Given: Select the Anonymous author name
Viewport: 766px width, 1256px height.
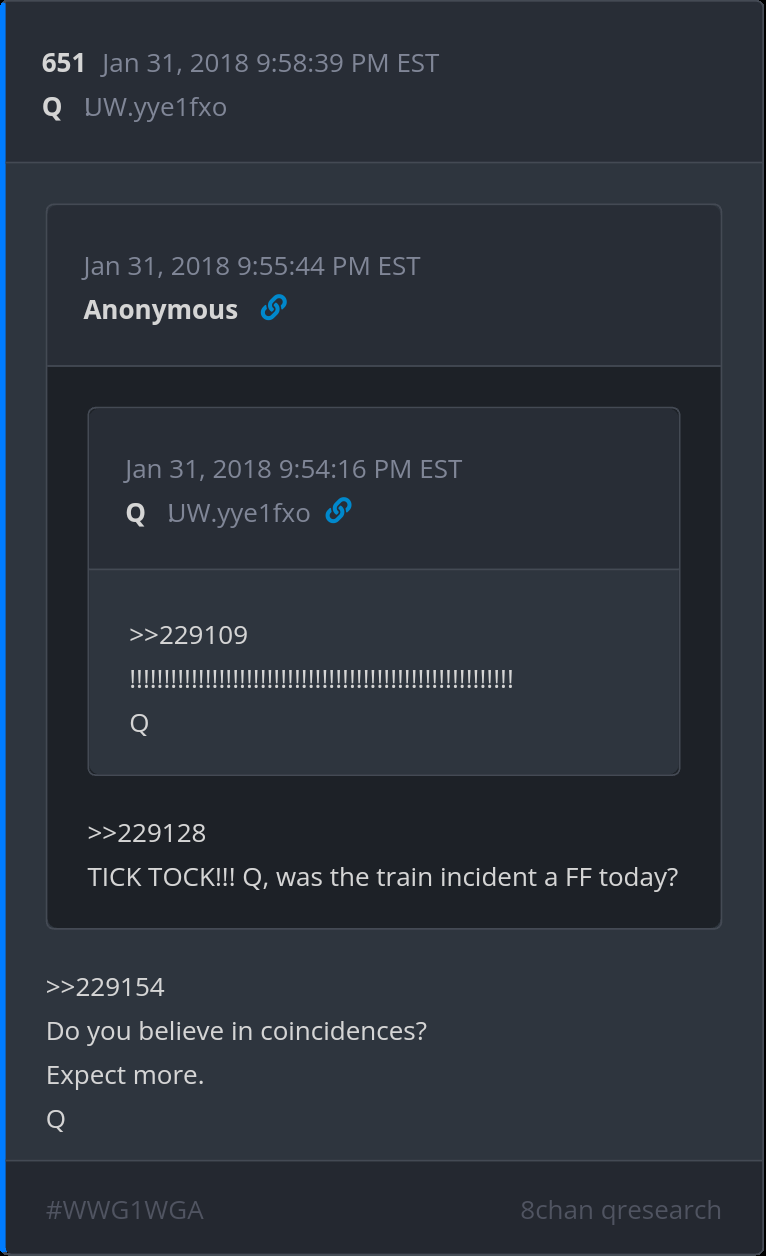Looking at the screenshot, I should [x=160, y=310].
